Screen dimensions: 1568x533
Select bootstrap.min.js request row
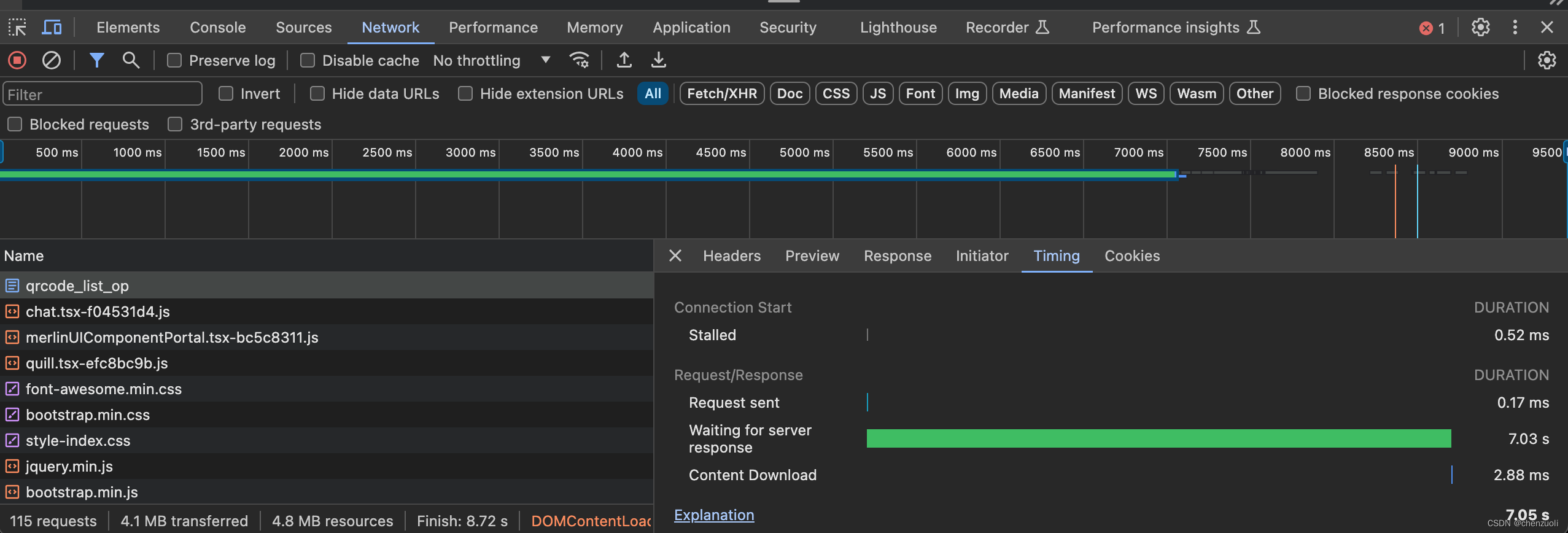coord(327,492)
